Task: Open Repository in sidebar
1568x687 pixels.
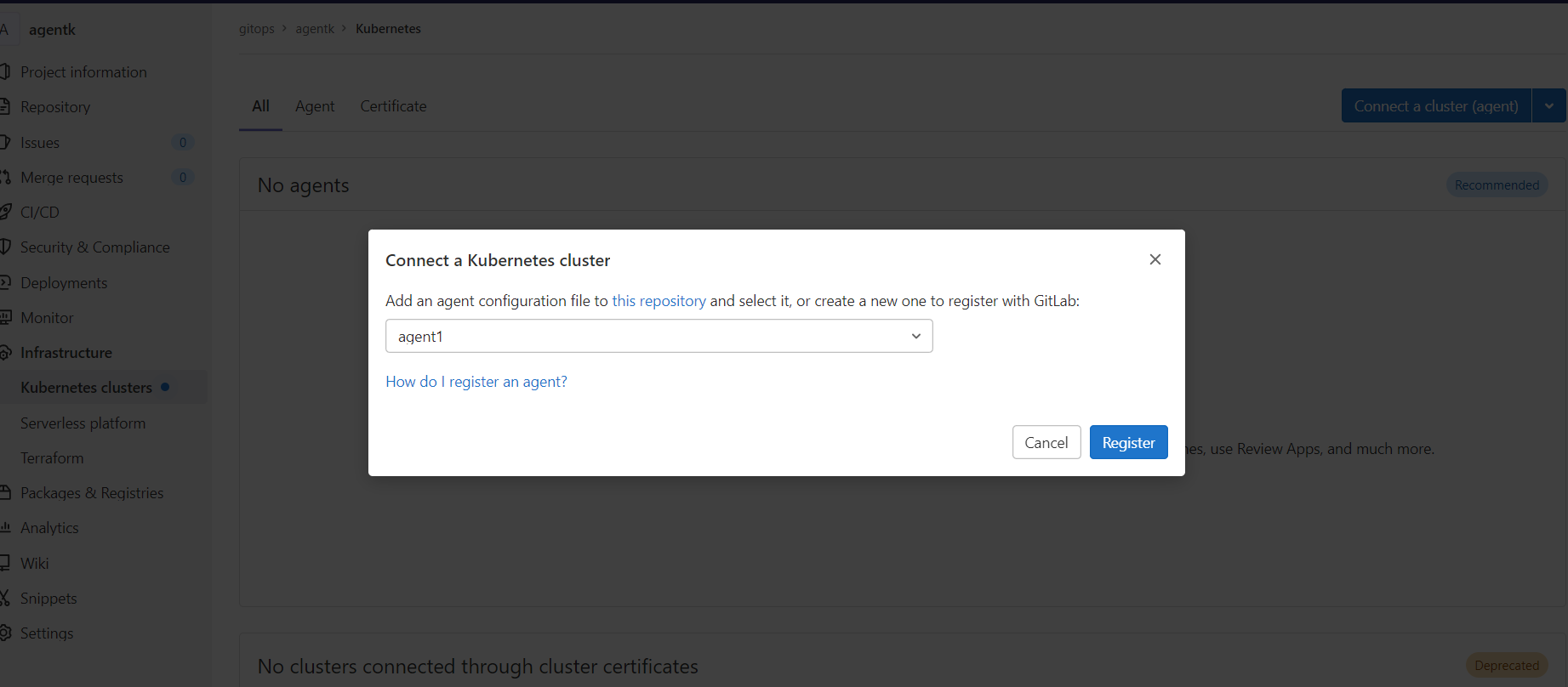Action: (x=55, y=107)
